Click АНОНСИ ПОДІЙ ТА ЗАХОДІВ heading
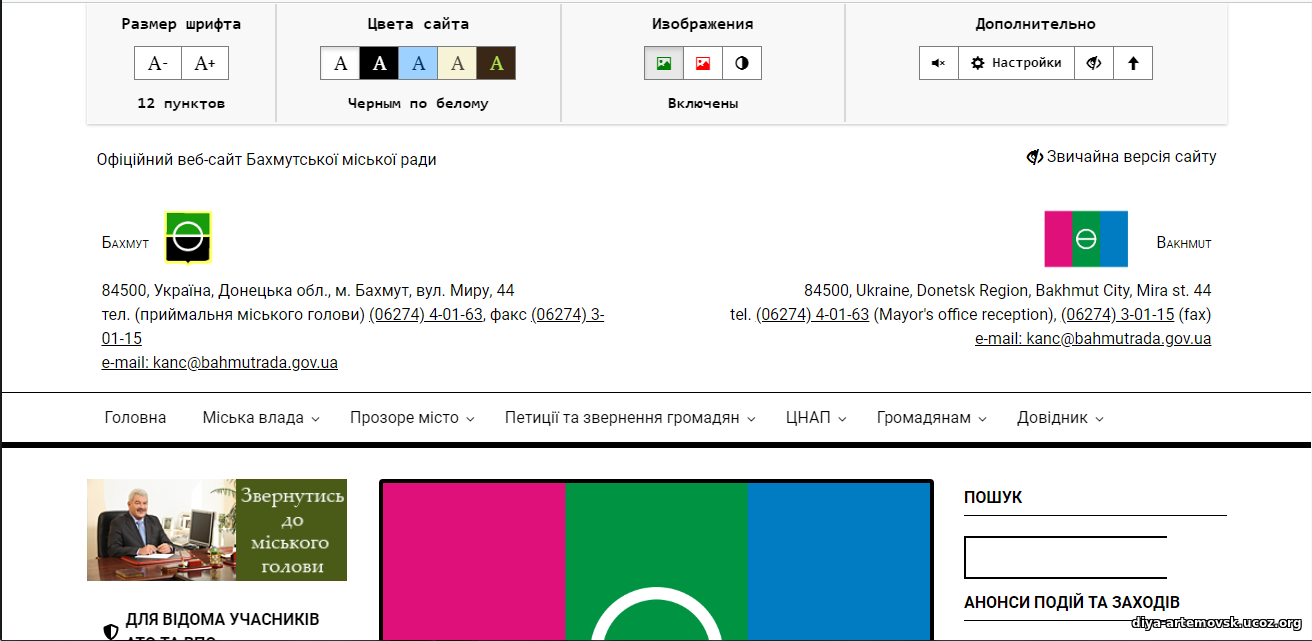The height and width of the screenshot is (641, 1312). [1072, 602]
